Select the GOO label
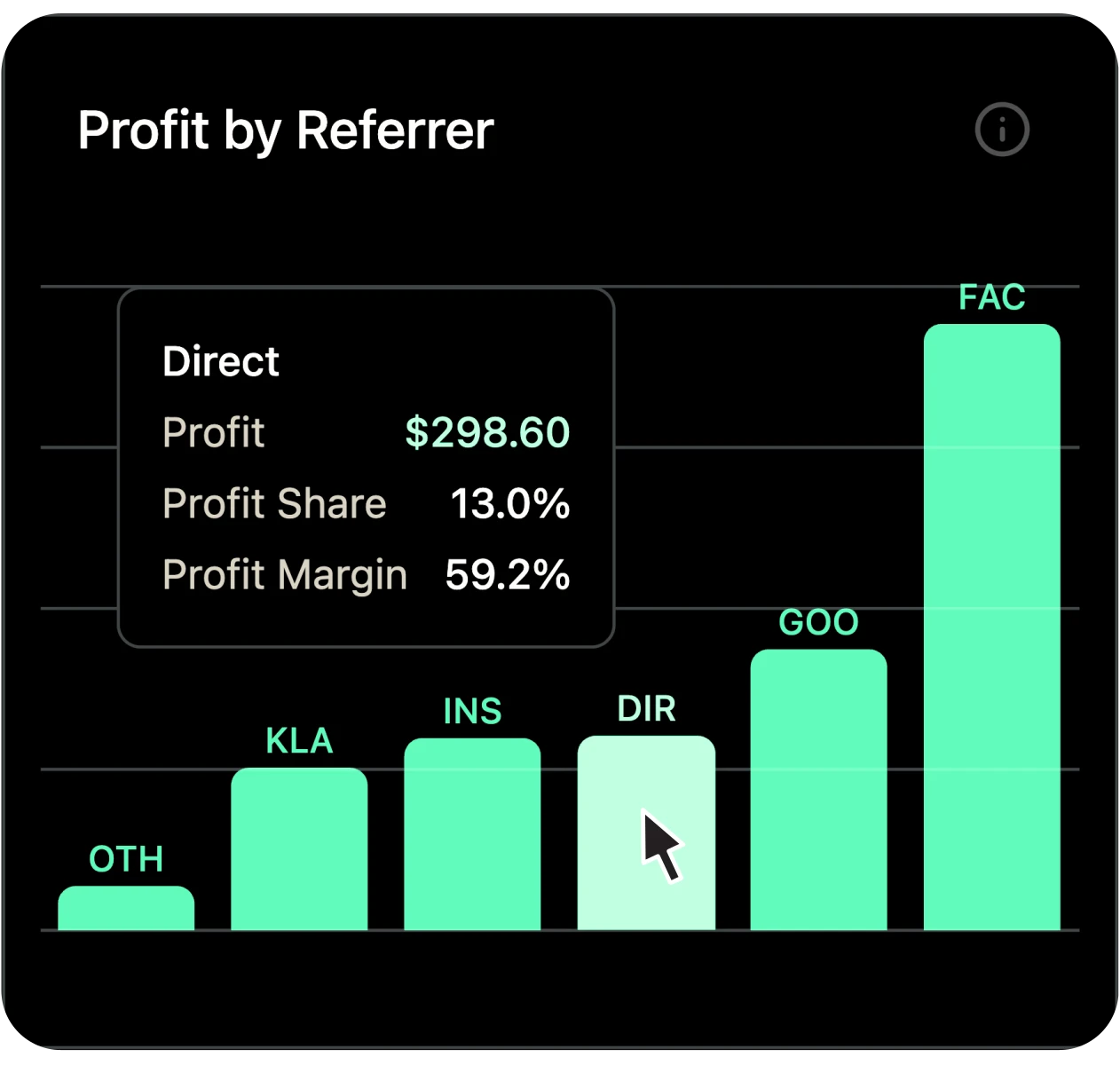This screenshot has height=1065, width=1120. point(818,622)
